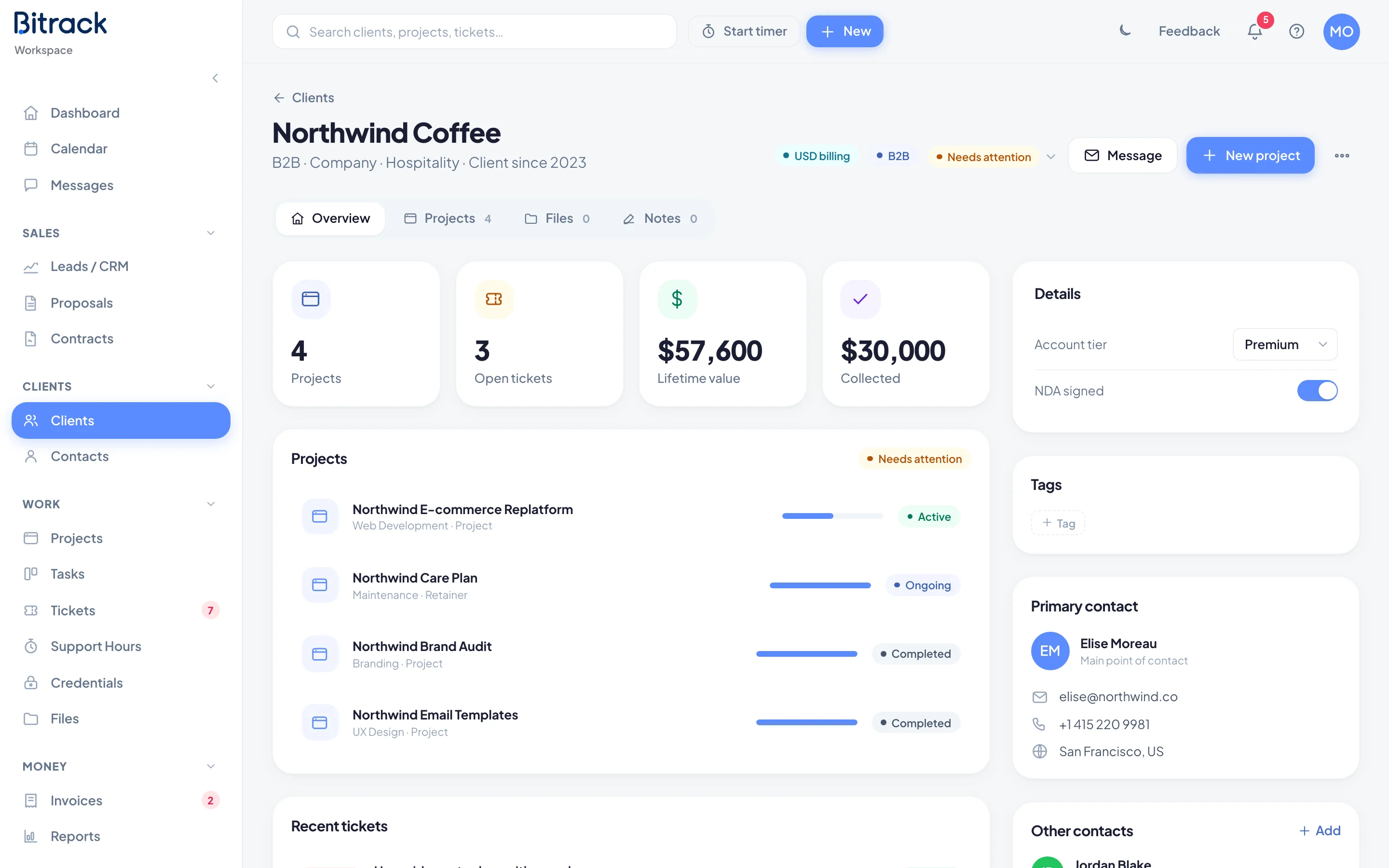Open help question mark icon
The image size is (1389, 868).
(1296, 31)
